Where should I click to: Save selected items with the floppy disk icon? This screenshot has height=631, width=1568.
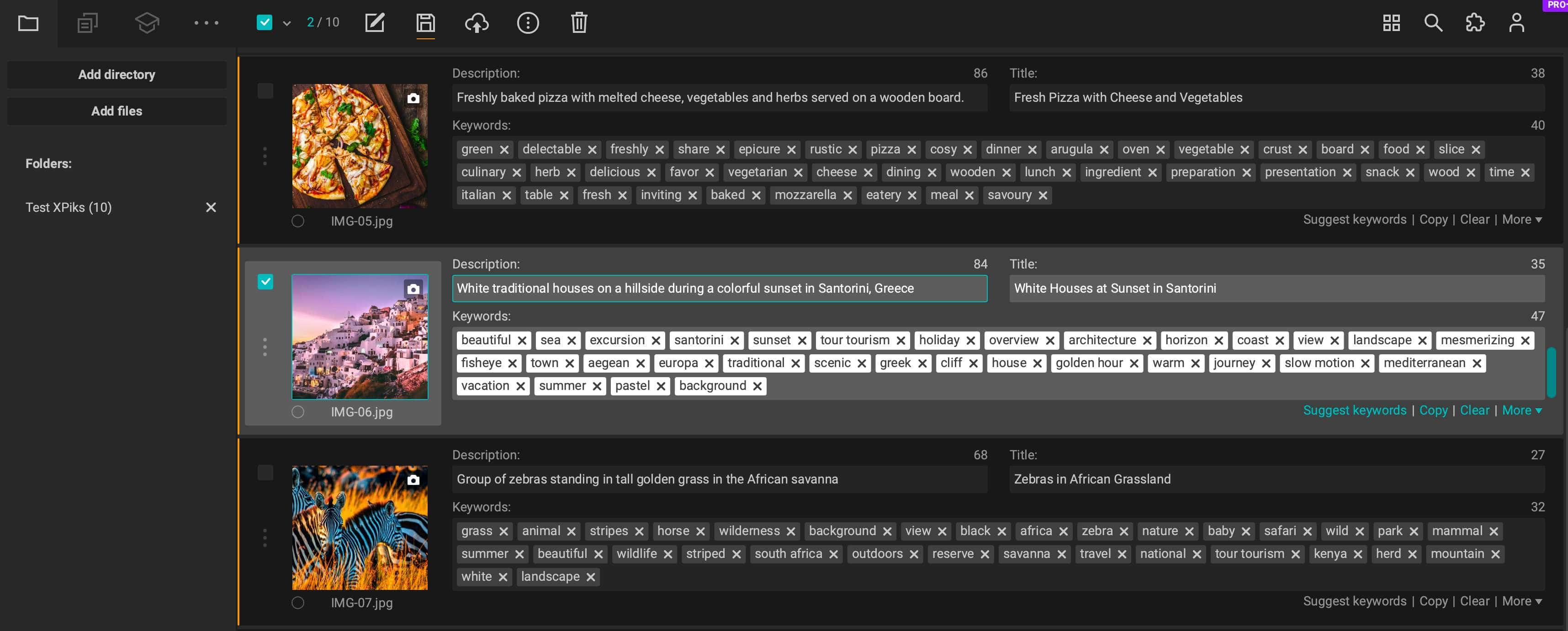(x=425, y=23)
